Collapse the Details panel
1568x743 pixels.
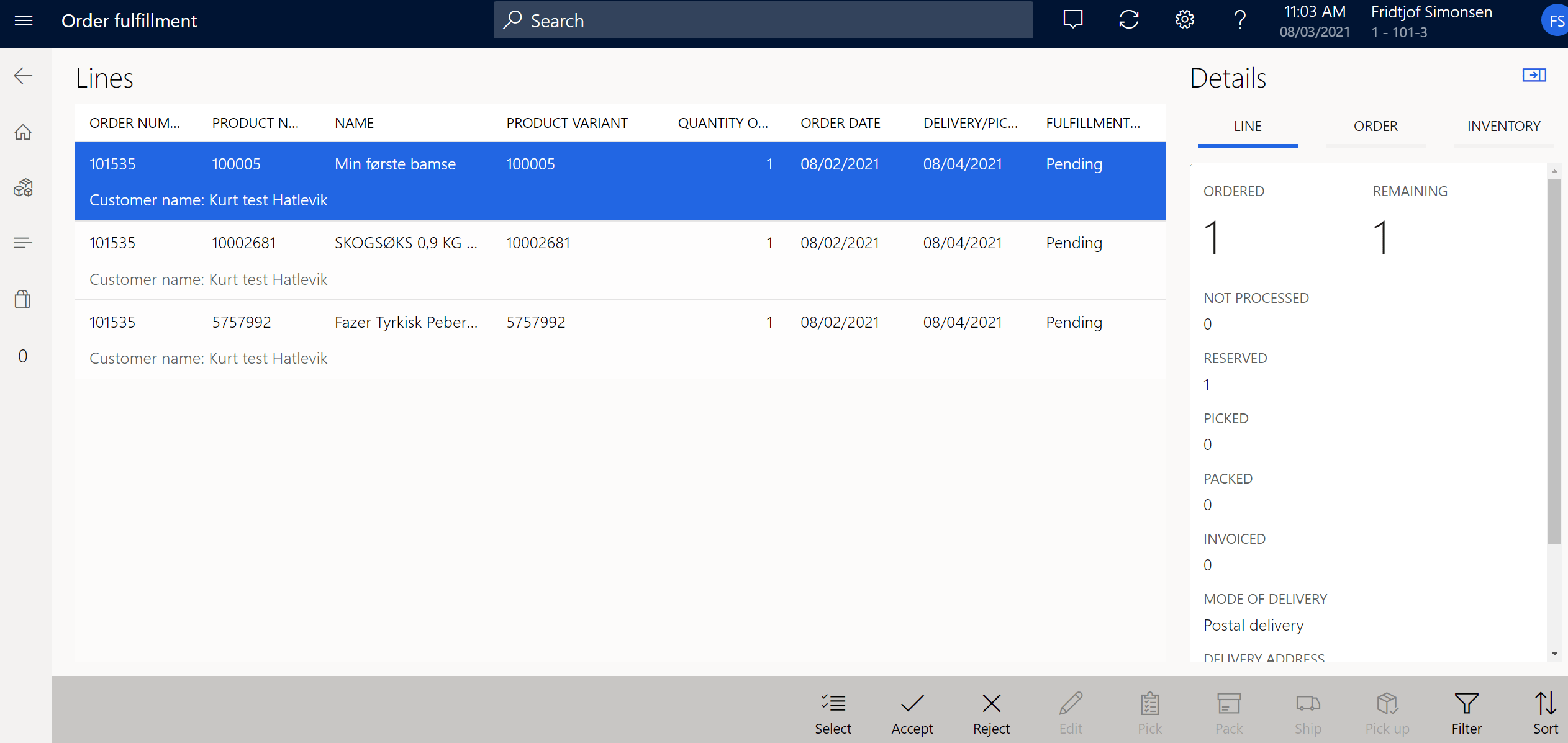[1533, 75]
